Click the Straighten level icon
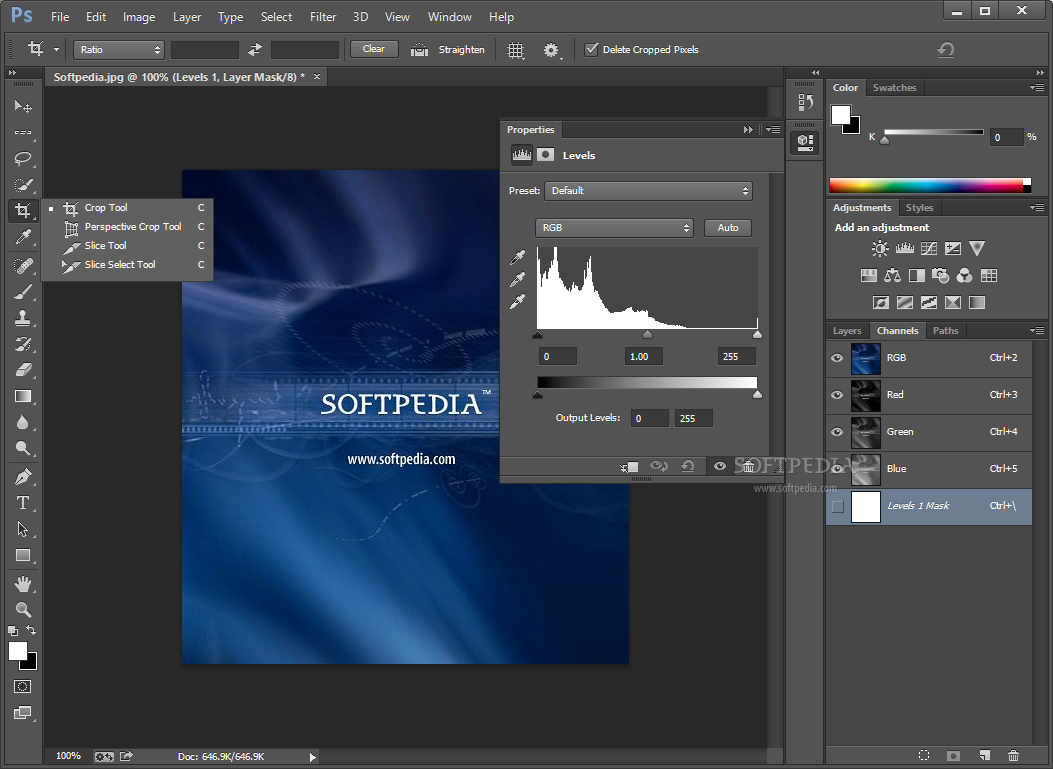The height and width of the screenshot is (769, 1053). click(x=420, y=50)
